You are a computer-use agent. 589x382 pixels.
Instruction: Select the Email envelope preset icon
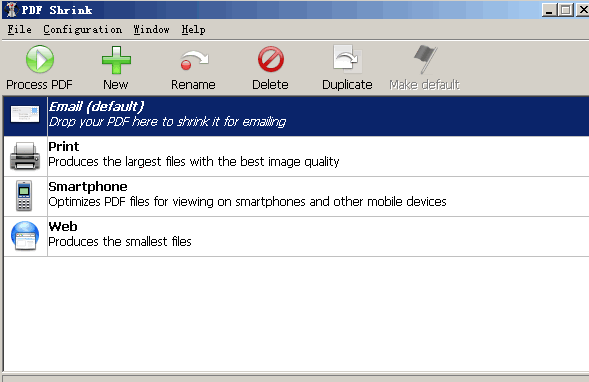[x=25, y=114]
